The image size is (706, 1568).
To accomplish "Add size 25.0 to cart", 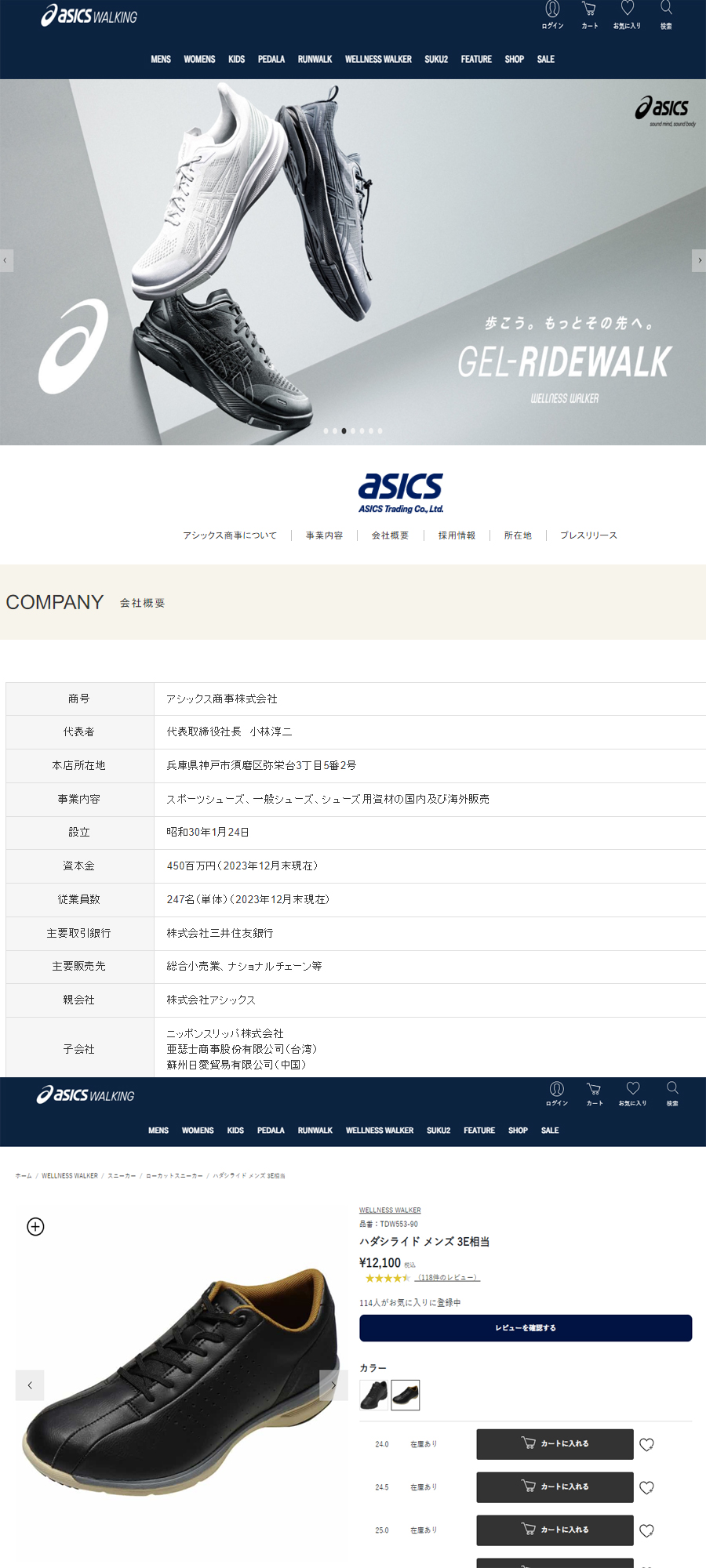I will (x=555, y=1530).
